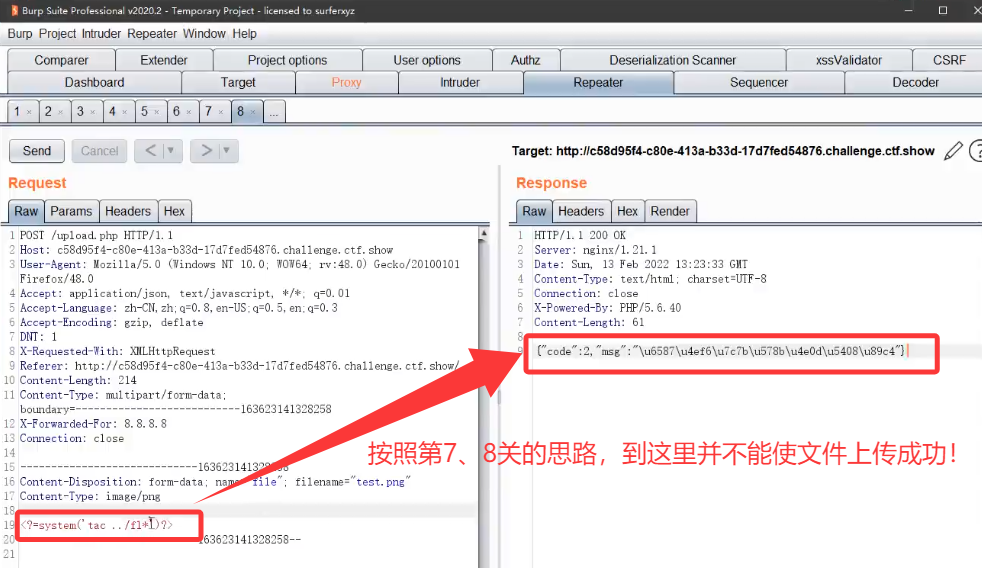Switch to the Proxy tab
The height and width of the screenshot is (568, 982).
[346, 83]
